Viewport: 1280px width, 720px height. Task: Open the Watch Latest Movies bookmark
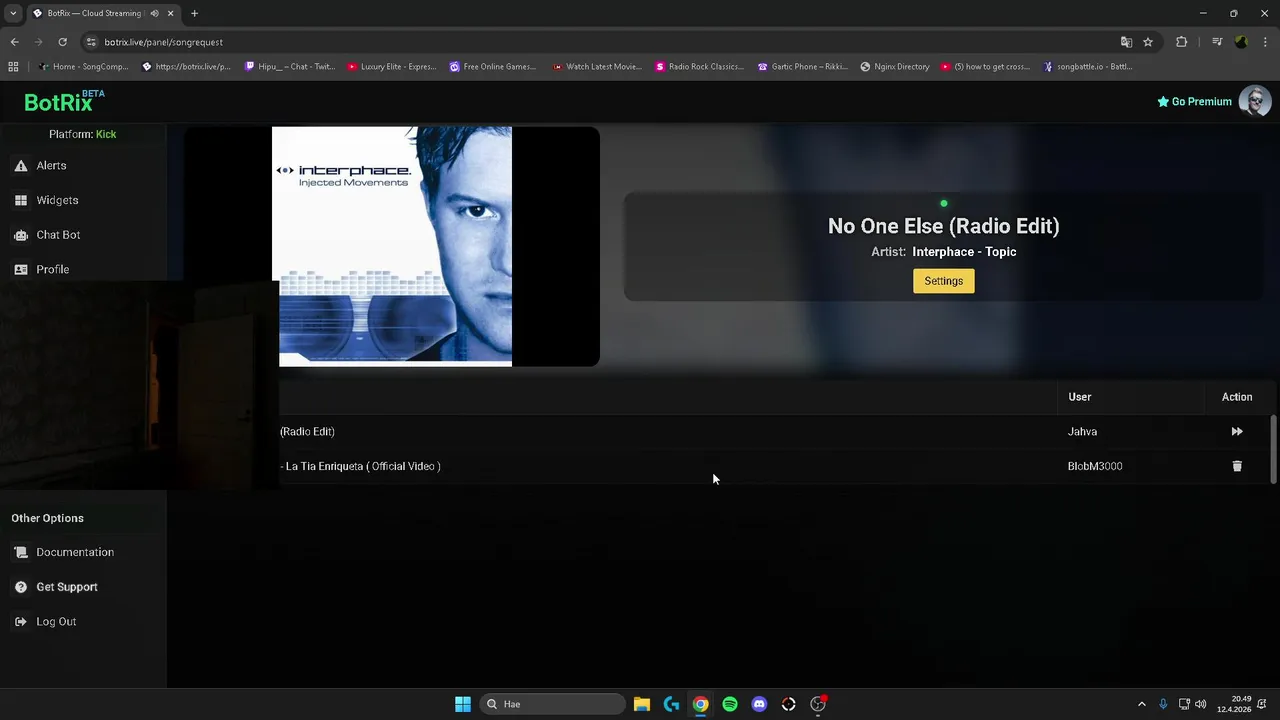click(x=597, y=67)
